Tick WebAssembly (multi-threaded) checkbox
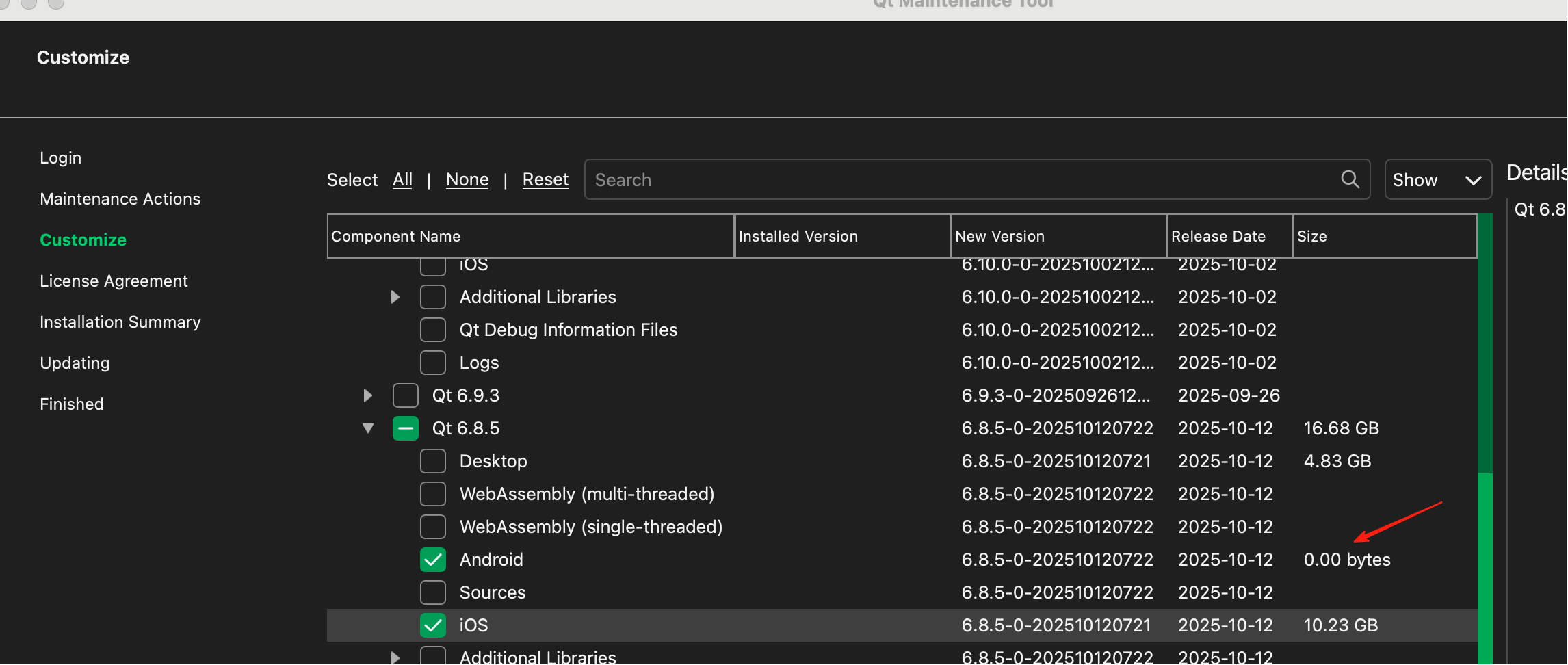The height and width of the screenshot is (665, 1568). tap(433, 494)
